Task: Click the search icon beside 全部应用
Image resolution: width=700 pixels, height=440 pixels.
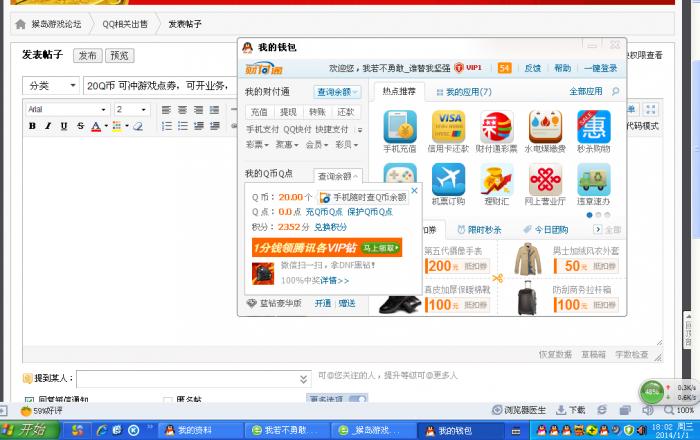Action: point(616,91)
